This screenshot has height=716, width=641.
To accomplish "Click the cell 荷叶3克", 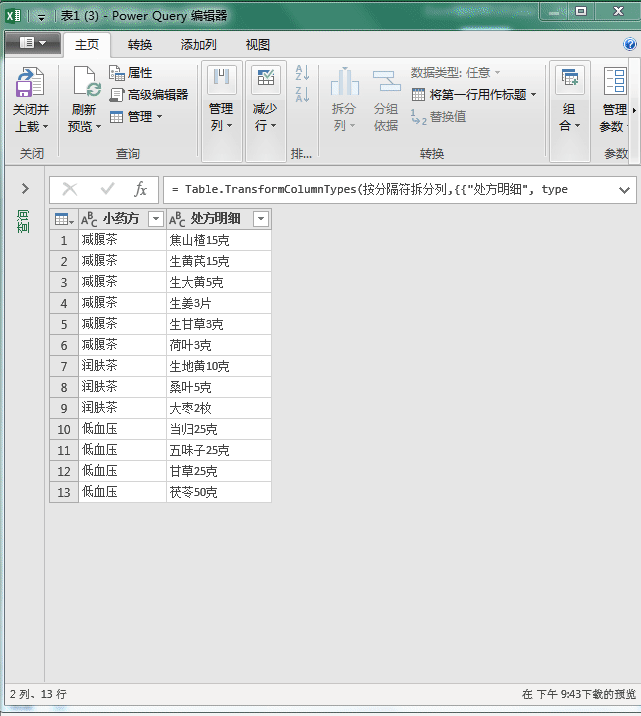I will [x=219, y=345].
